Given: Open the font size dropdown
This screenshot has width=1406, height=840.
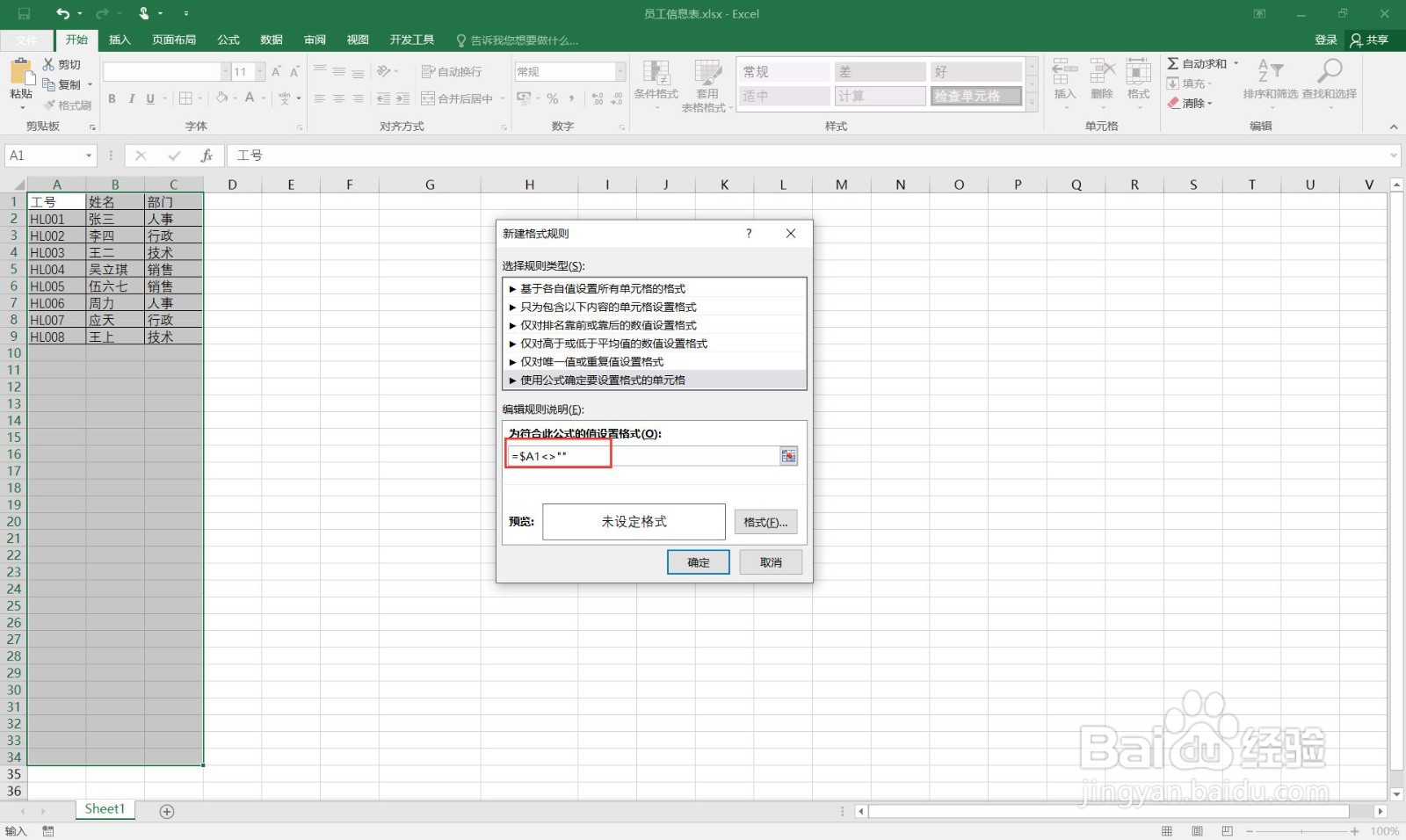Looking at the screenshot, I should click(260, 71).
